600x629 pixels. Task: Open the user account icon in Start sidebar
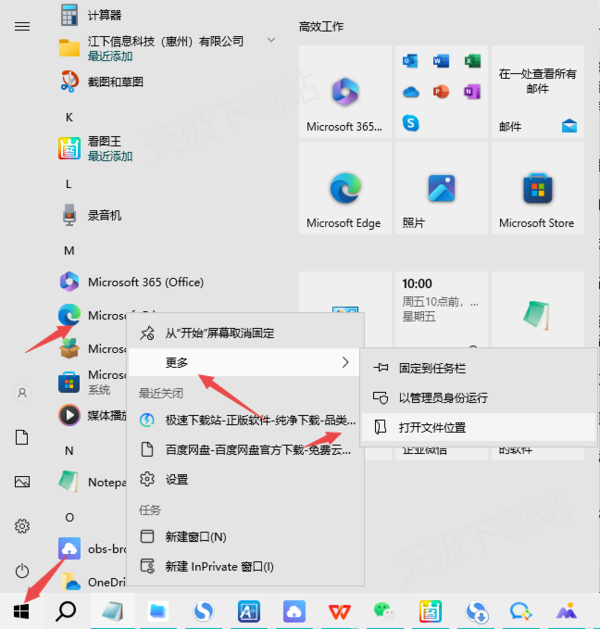click(22, 392)
